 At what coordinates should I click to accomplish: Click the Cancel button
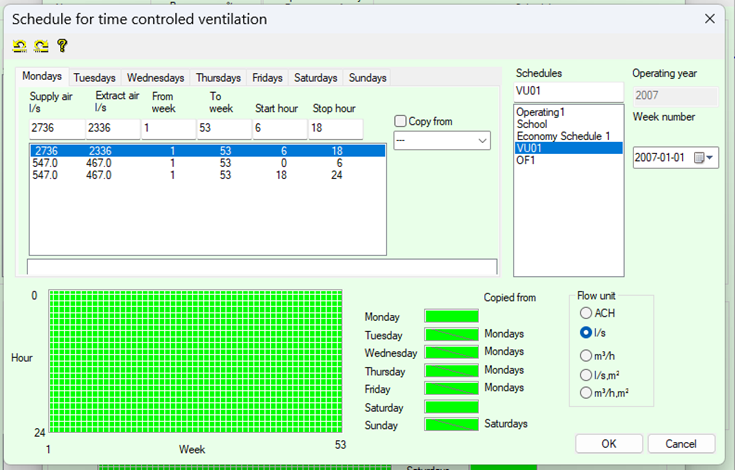point(681,443)
